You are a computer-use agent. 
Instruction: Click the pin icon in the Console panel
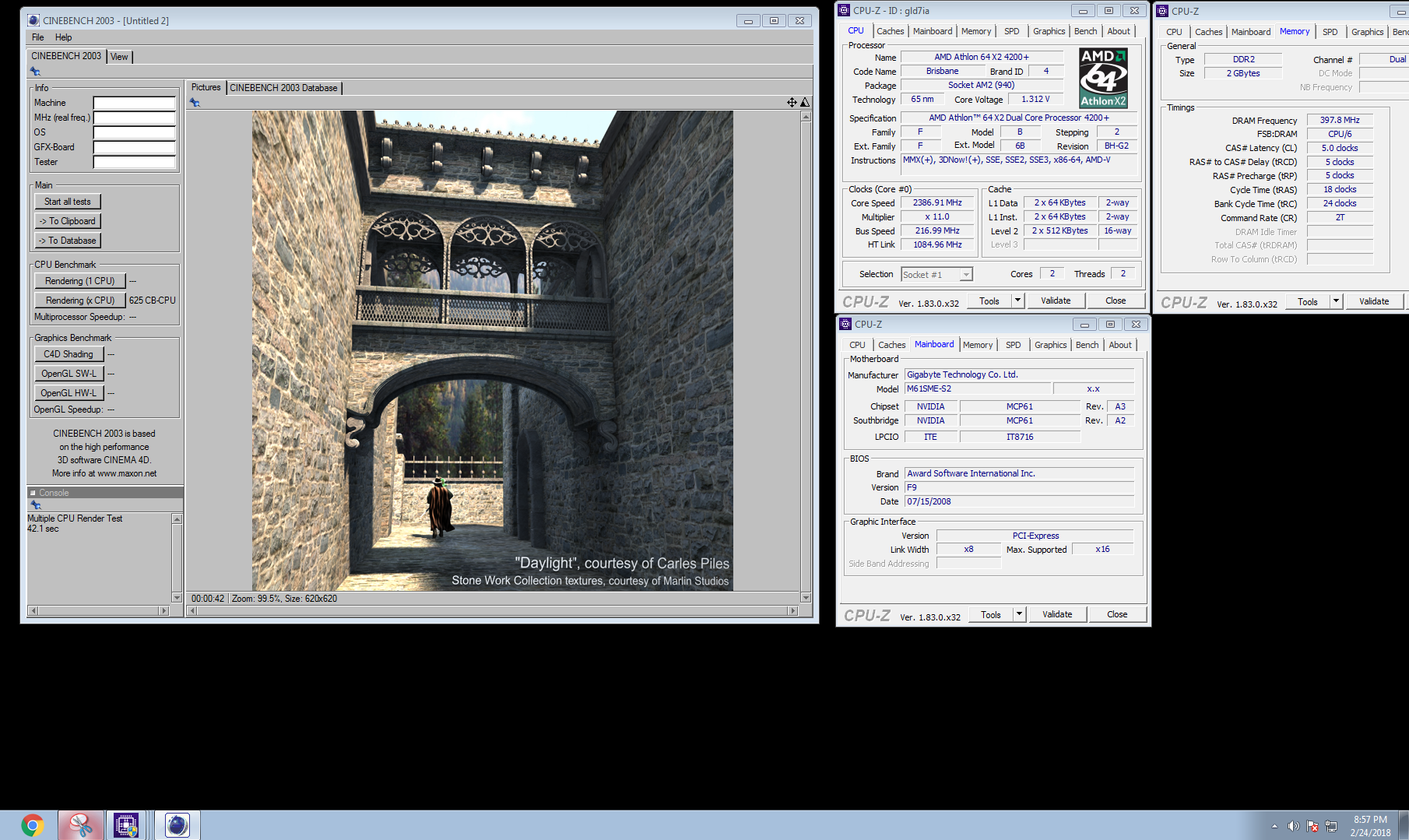35,505
